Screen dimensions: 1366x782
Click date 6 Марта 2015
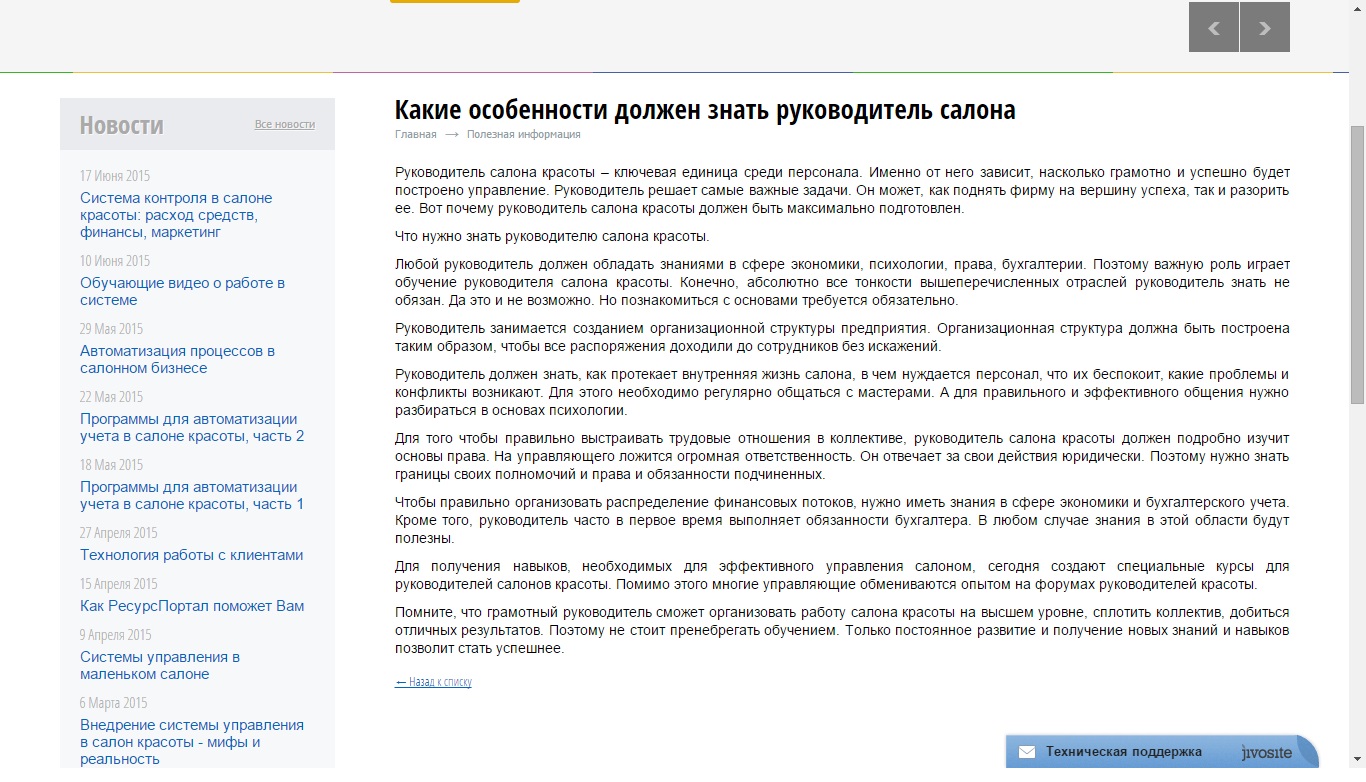[x=114, y=703]
